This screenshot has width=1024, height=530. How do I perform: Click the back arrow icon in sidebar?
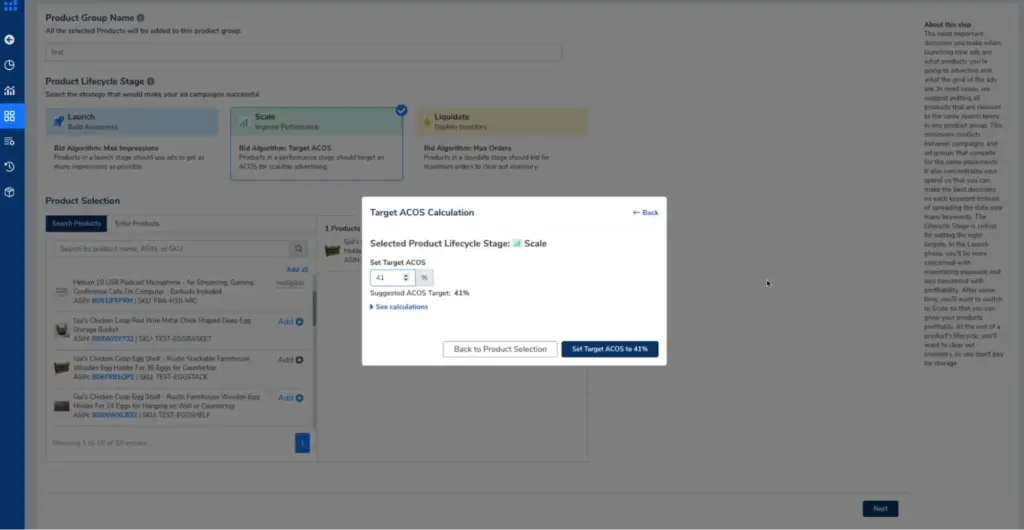(9, 40)
